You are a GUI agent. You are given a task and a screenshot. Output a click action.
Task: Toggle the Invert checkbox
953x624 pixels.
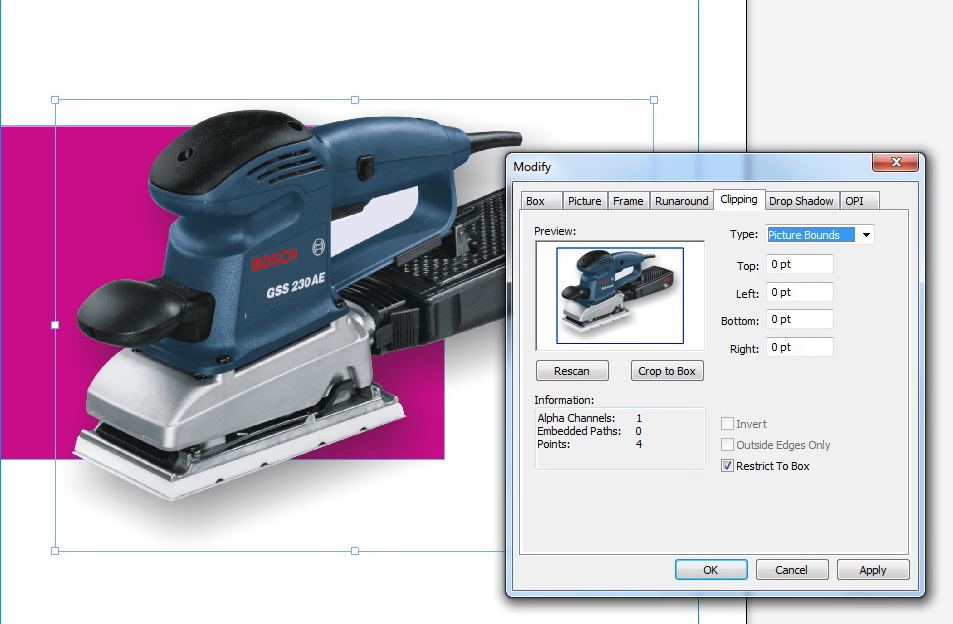(x=727, y=423)
